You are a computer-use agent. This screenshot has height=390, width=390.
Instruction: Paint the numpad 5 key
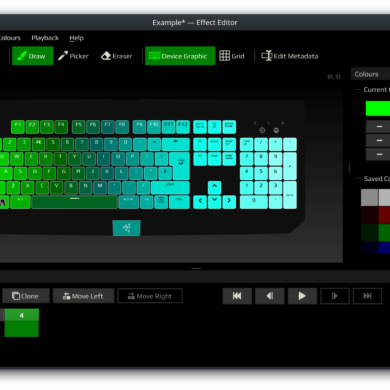click(261, 173)
